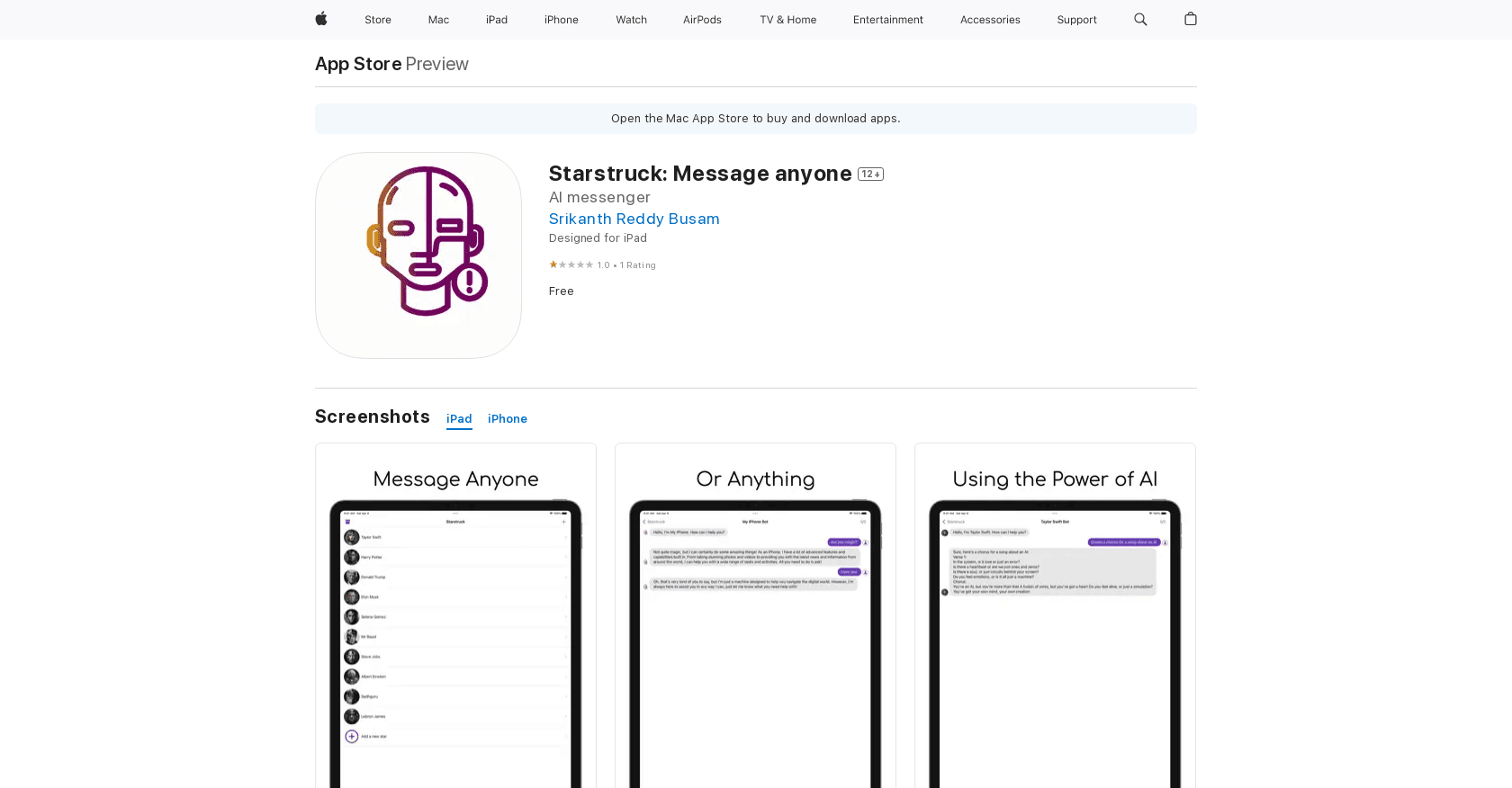Viewport: 1512px width, 788px height.
Task: Click the 1 Rating text
Action: 637,265
